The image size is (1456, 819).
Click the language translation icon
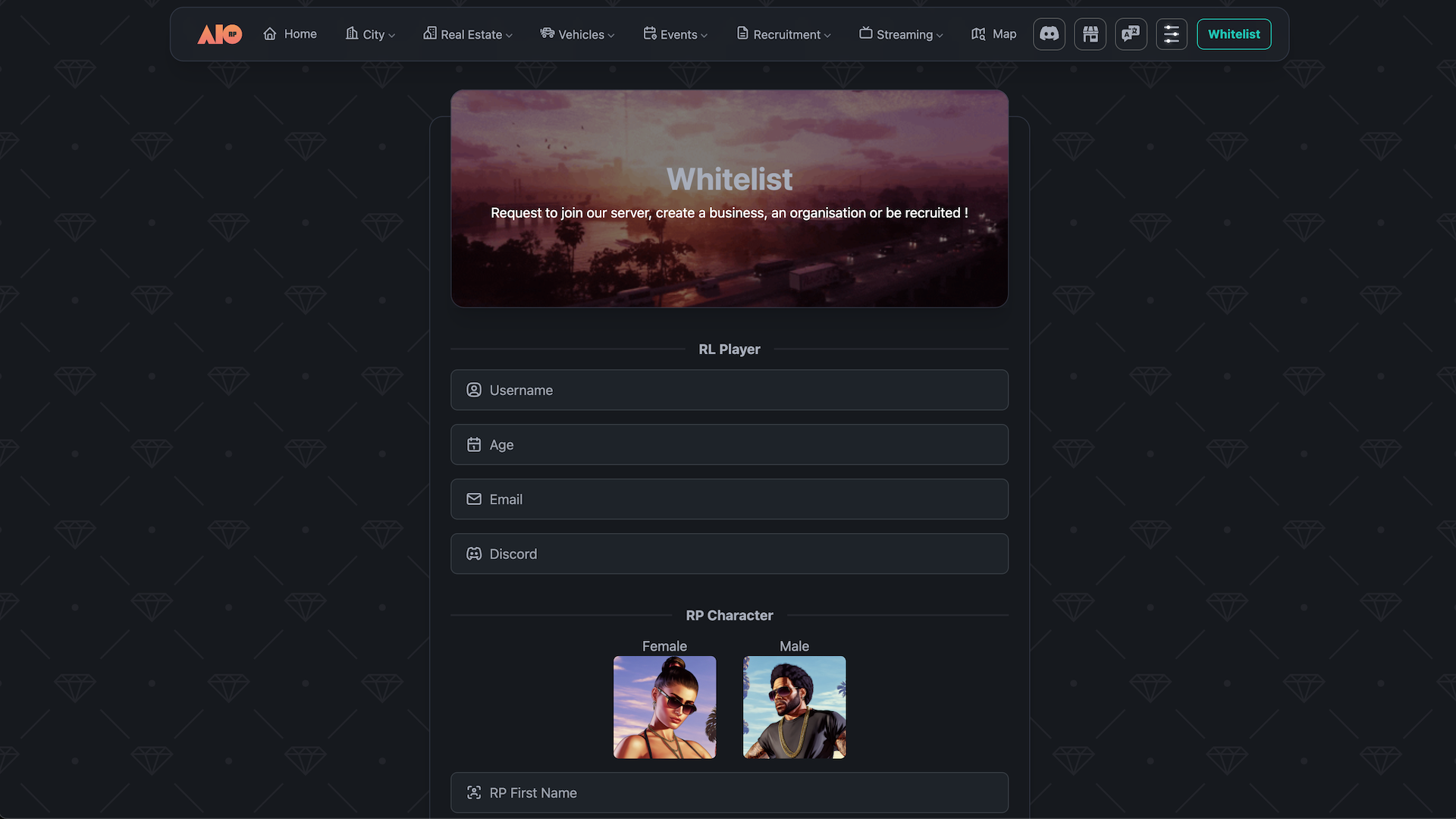pyautogui.click(x=1131, y=34)
